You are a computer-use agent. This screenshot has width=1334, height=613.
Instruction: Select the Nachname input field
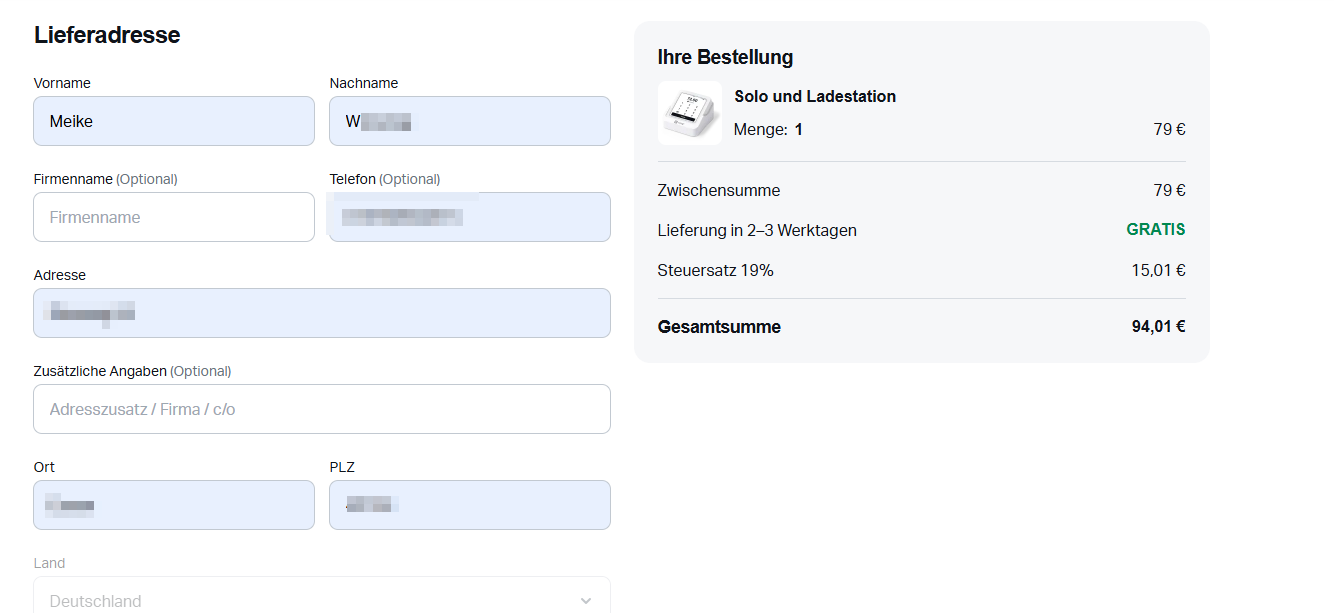coord(470,121)
